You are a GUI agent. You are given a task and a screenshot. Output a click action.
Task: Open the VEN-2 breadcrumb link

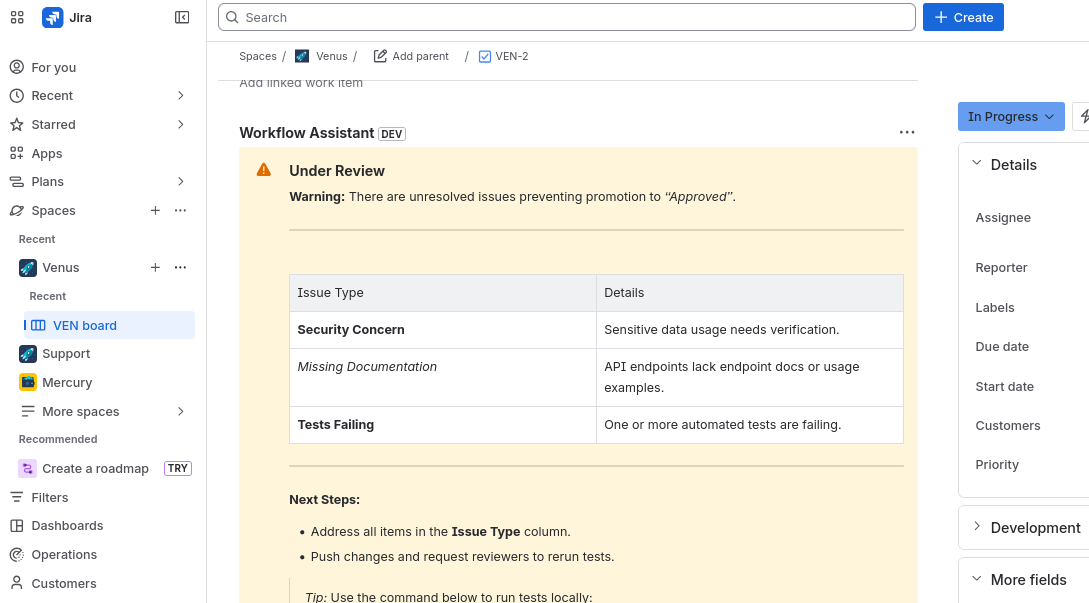point(512,56)
